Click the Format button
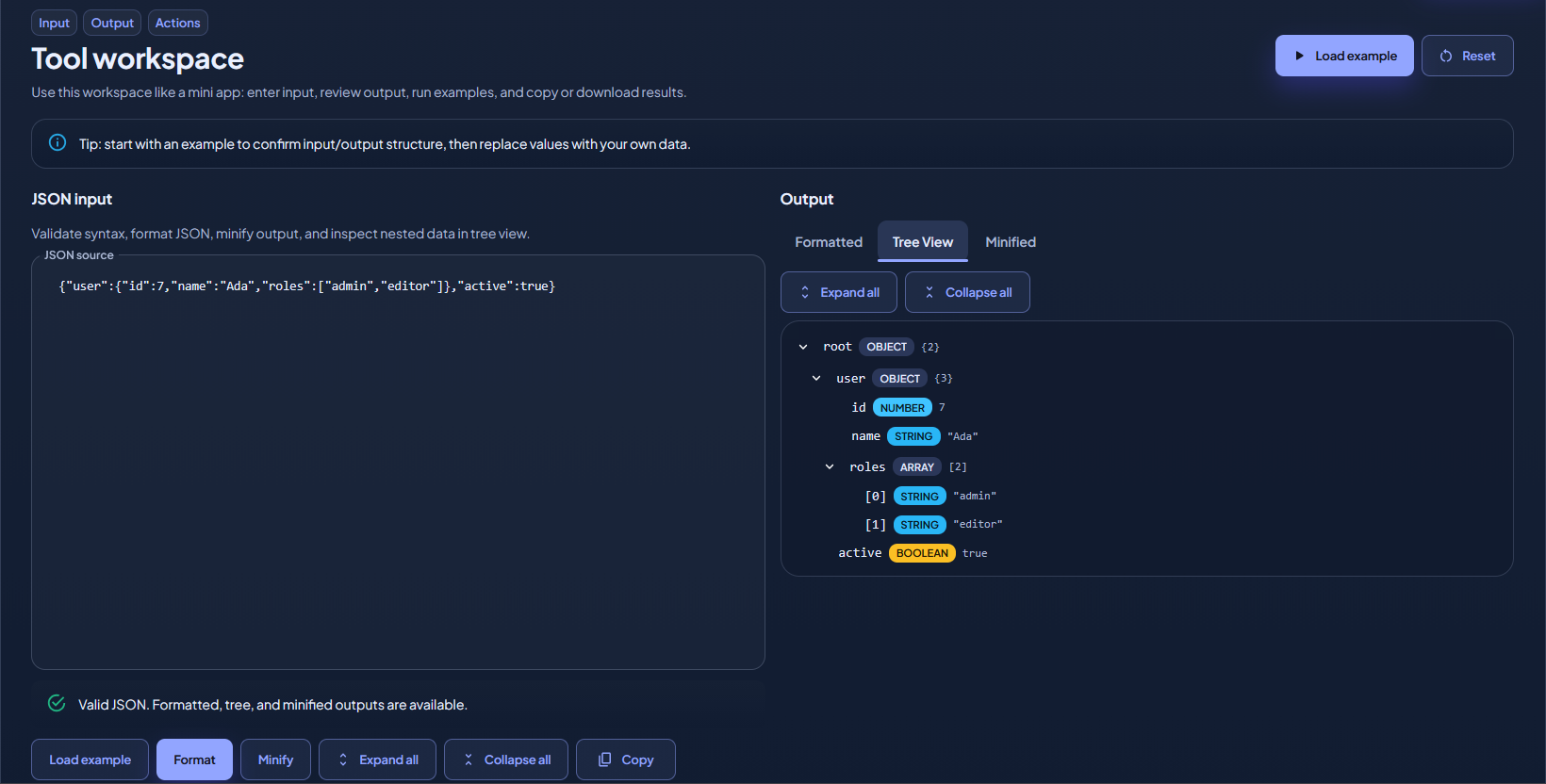Viewport: 1546px width, 784px height. coord(194,759)
